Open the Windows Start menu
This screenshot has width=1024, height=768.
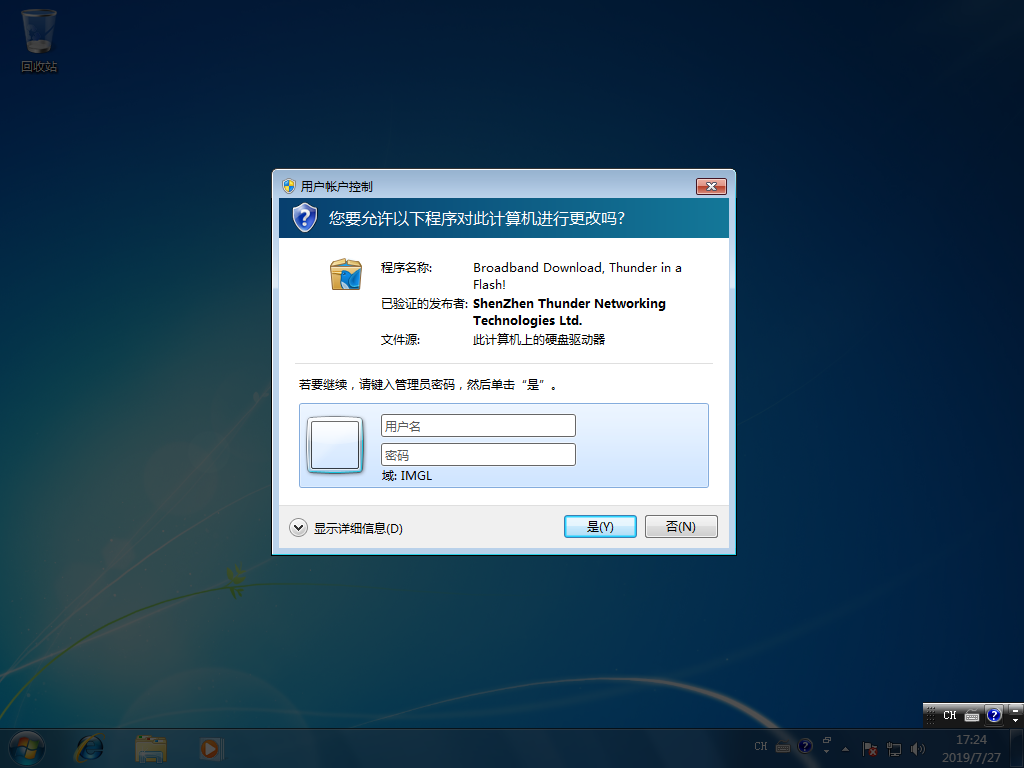27,747
